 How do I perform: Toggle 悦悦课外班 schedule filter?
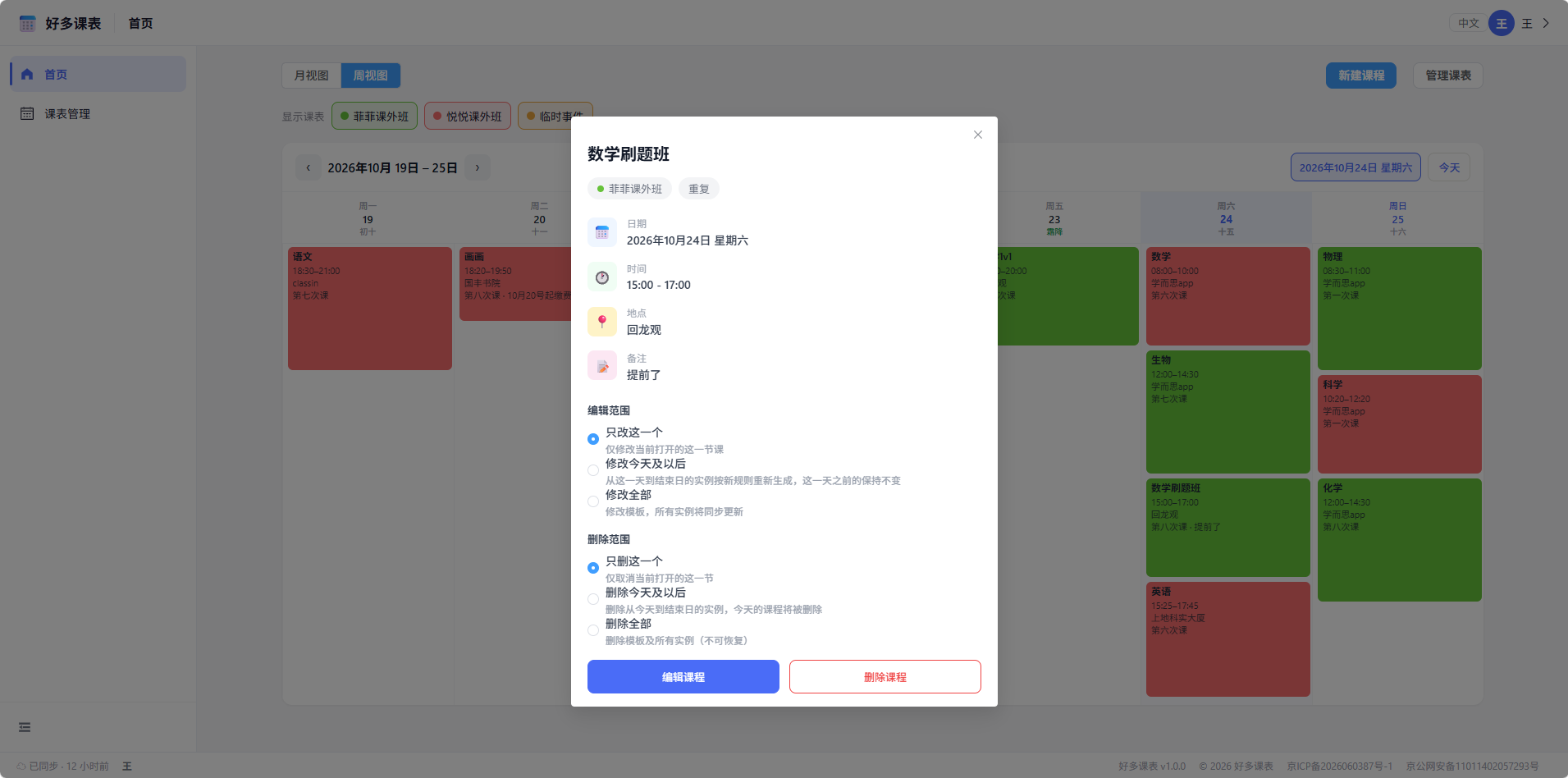pyautogui.click(x=468, y=116)
